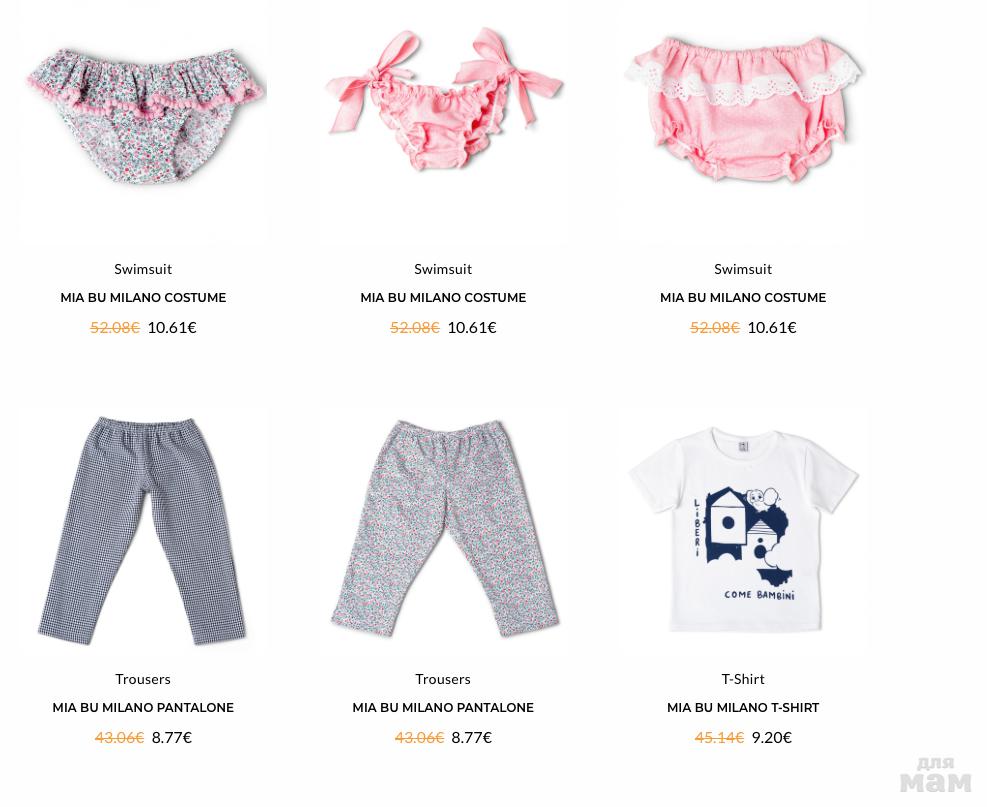Click MIA BU MILANO COSTUME under bow-tie swimsuit

click(x=443, y=298)
